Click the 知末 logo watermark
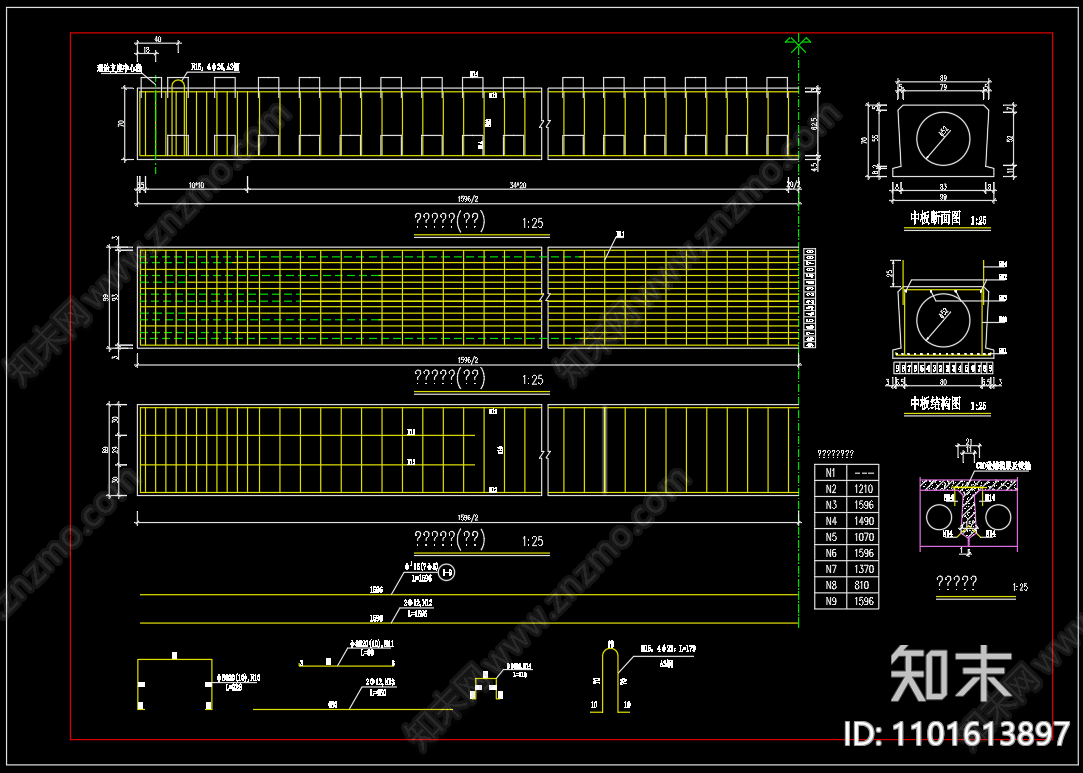Viewport: 1083px width, 773px height. tap(951, 674)
